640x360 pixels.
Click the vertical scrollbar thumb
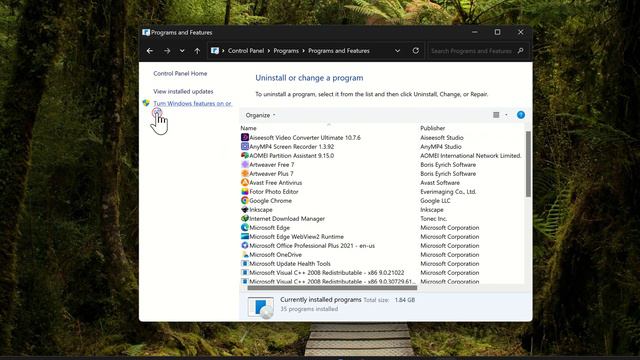point(528,164)
